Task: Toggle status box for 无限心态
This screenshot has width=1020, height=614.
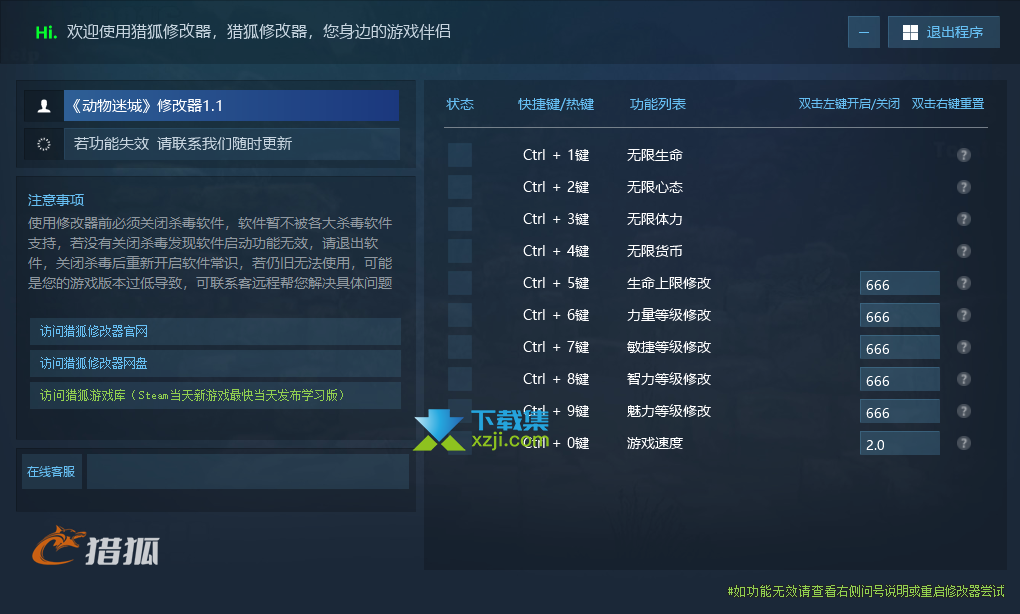Action: coord(460,187)
